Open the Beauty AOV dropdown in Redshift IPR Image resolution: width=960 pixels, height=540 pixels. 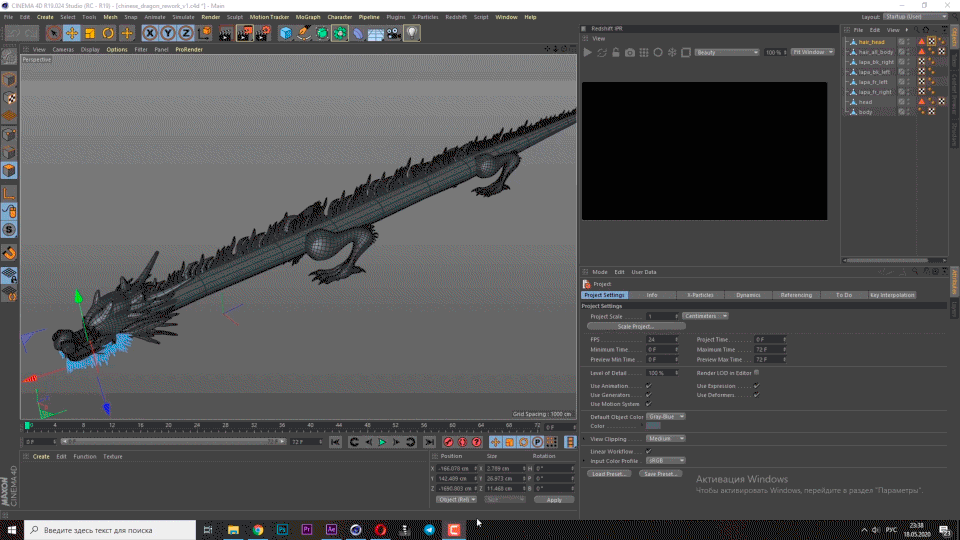click(726, 52)
